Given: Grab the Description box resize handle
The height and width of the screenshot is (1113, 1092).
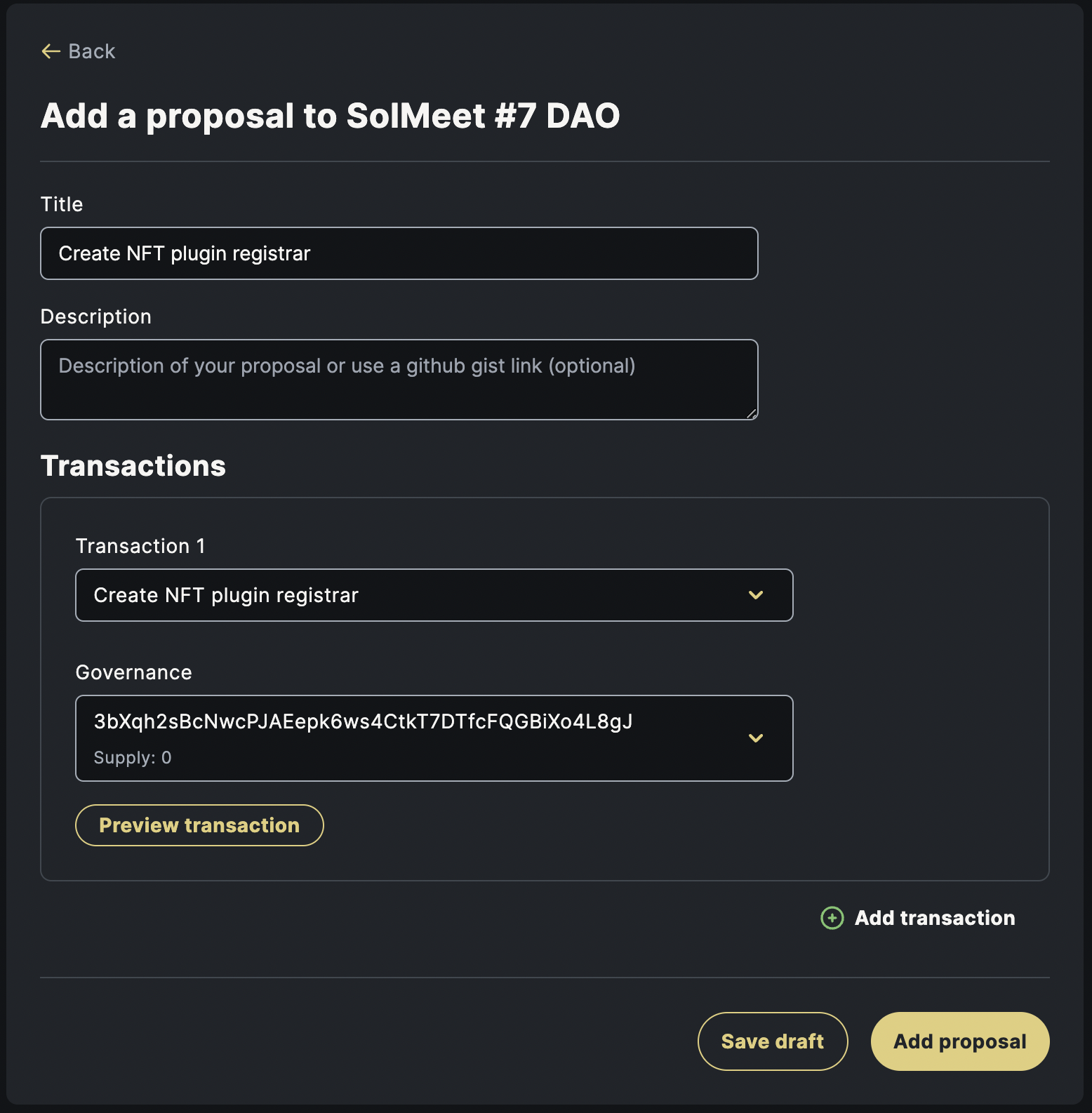Looking at the screenshot, I should [x=752, y=414].
